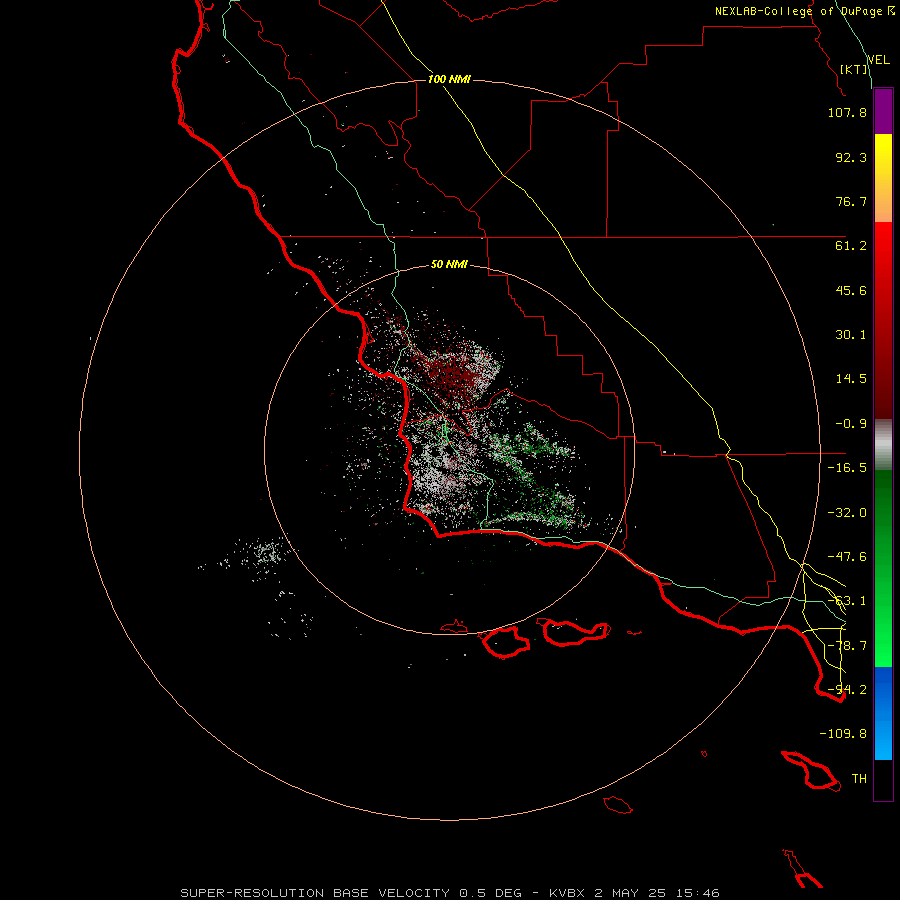Click the 92.3 velocity scale value

(x=851, y=157)
